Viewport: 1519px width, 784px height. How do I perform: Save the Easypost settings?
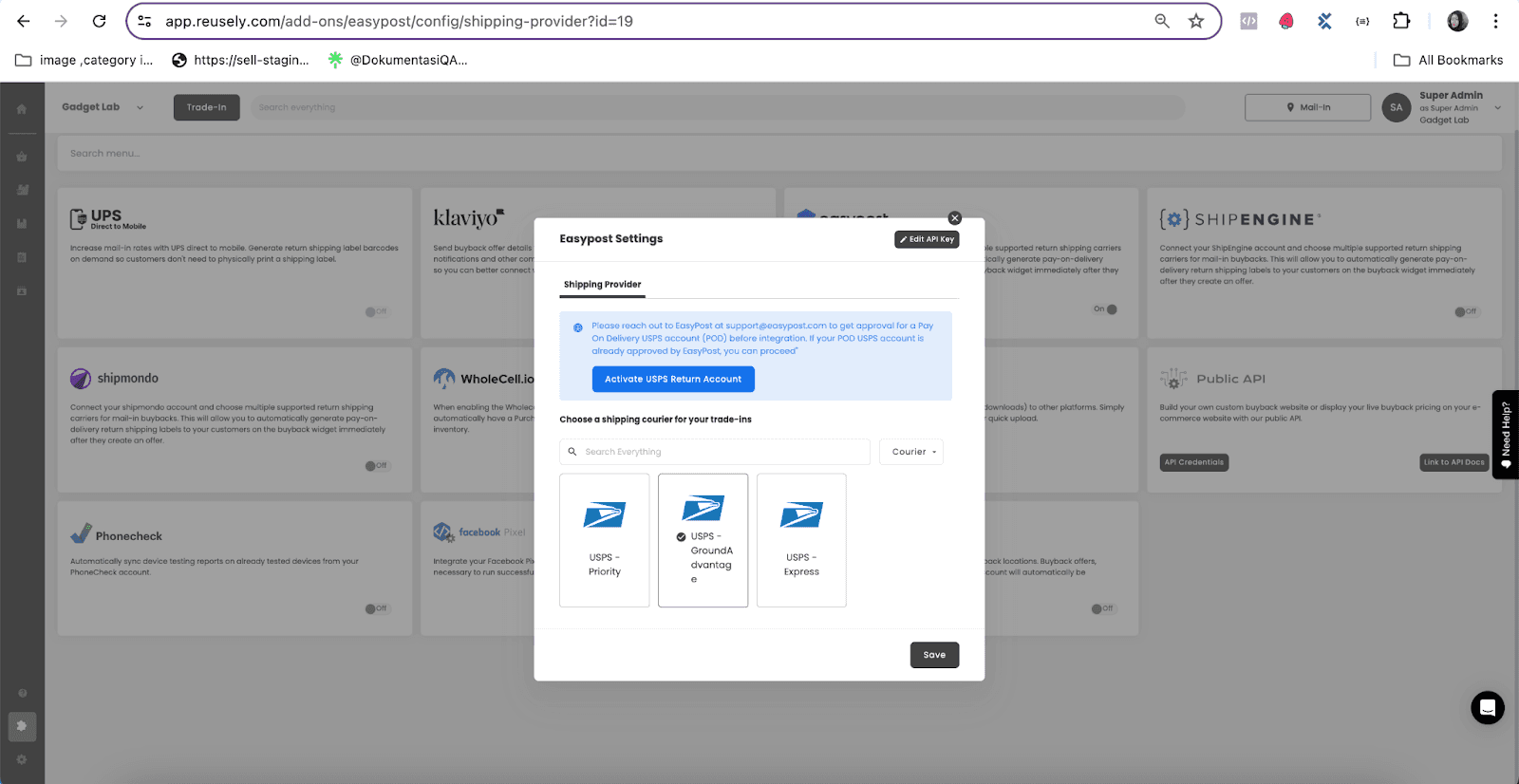pyautogui.click(x=934, y=655)
